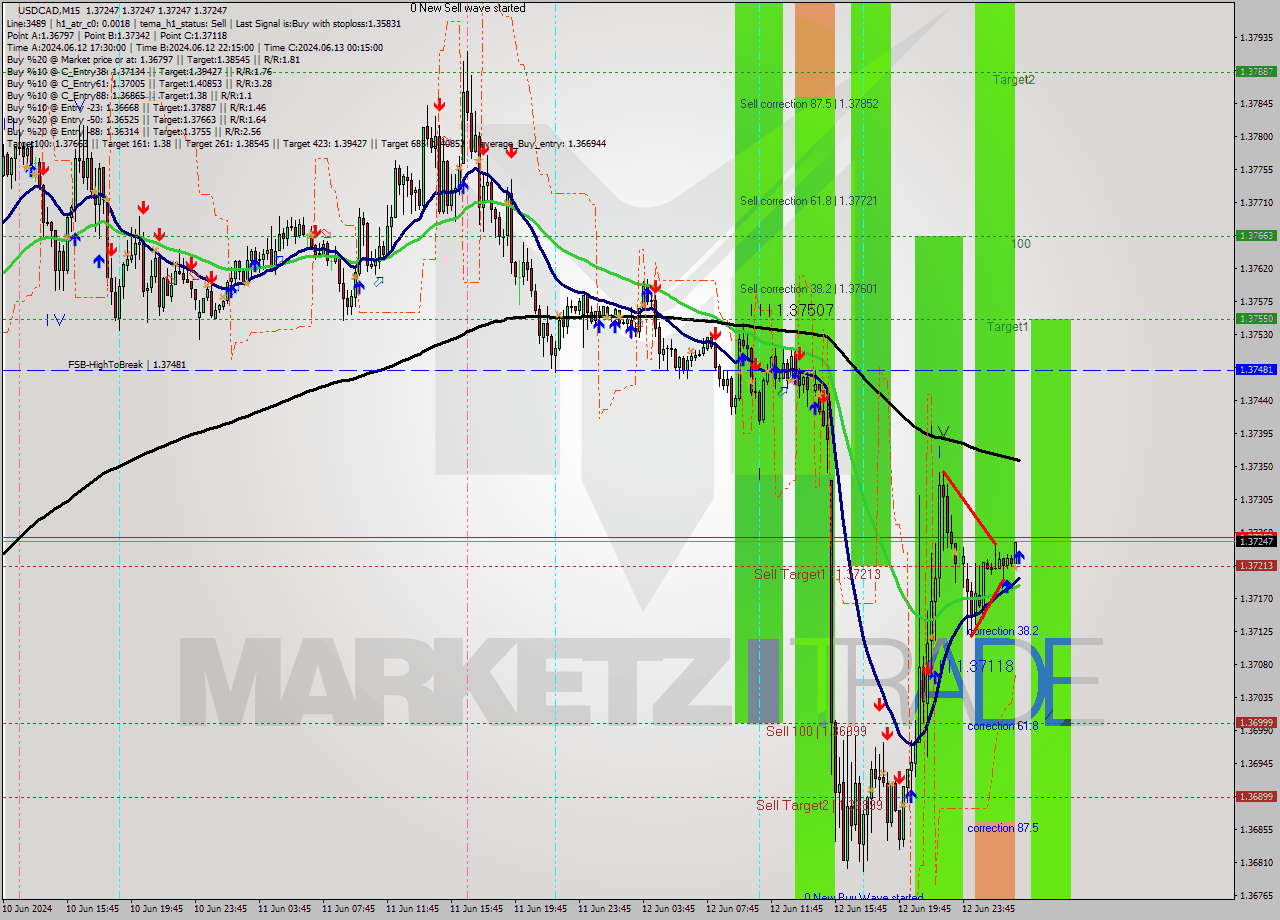
Task: Click the '12 Jun 11:45' time label
Action: [x=796, y=910]
